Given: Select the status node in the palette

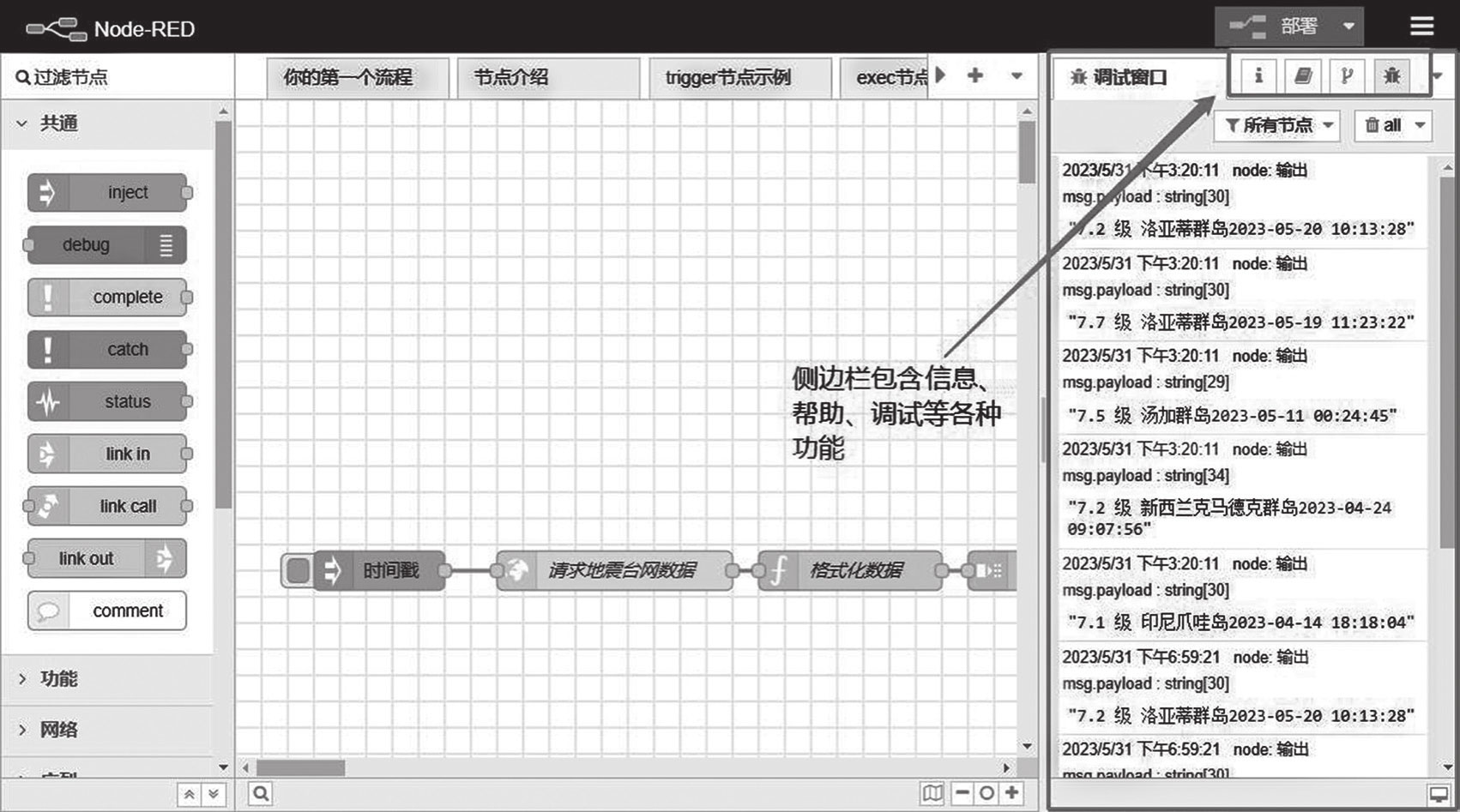Looking at the screenshot, I should [x=107, y=401].
